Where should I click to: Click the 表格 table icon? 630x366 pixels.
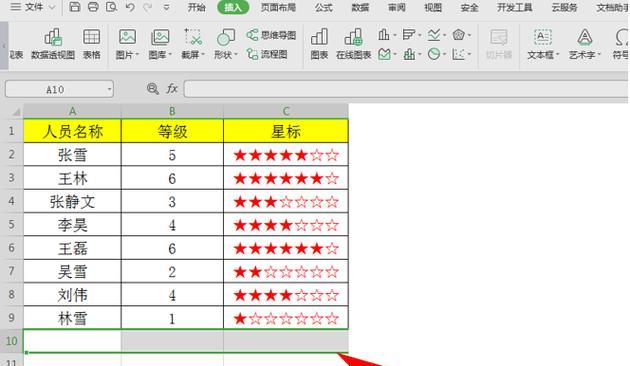click(92, 44)
